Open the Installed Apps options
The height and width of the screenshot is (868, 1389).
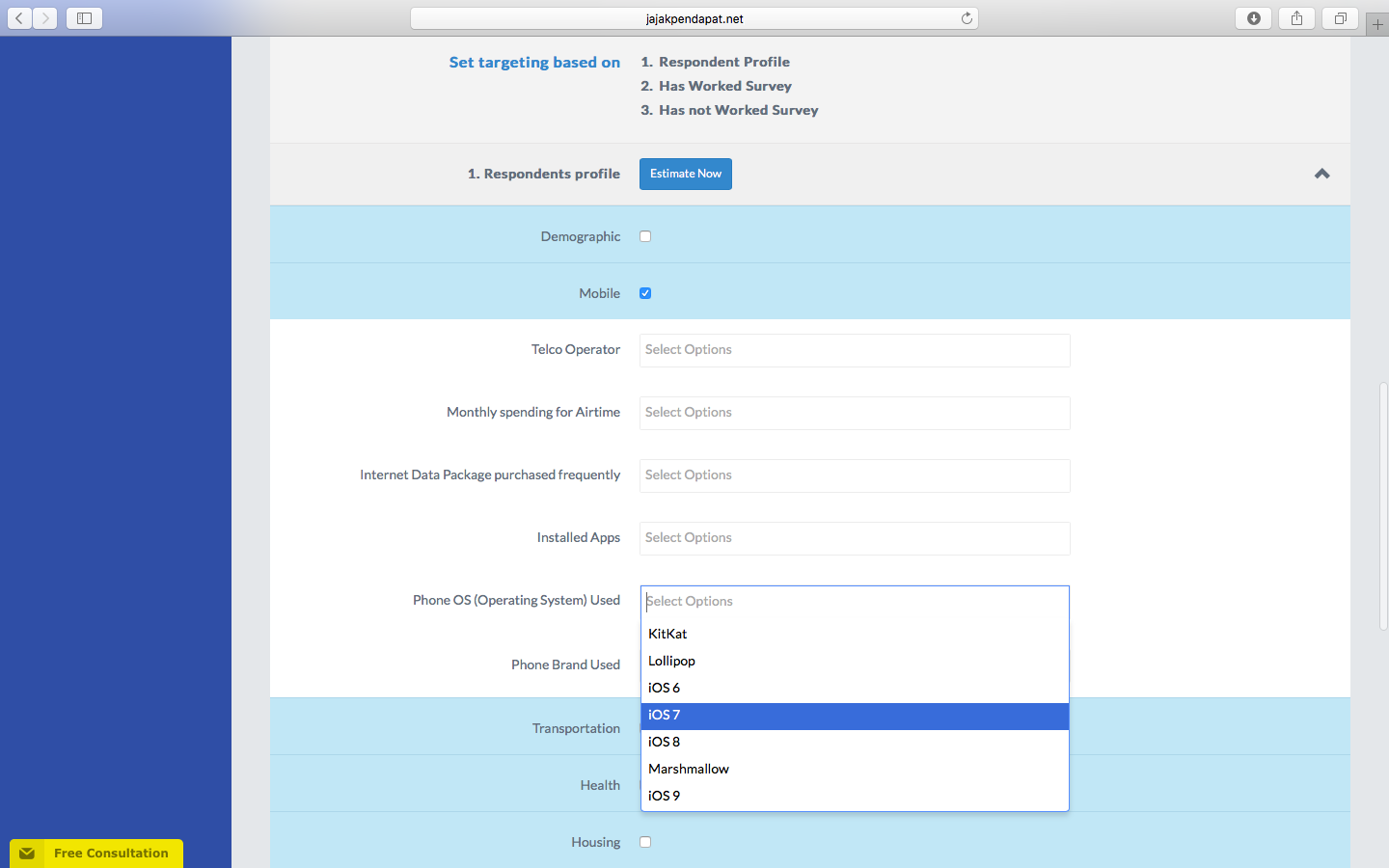854,538
